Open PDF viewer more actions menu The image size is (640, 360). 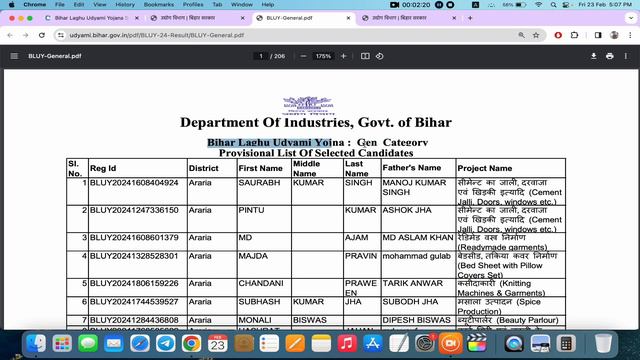tap(626, 56)
